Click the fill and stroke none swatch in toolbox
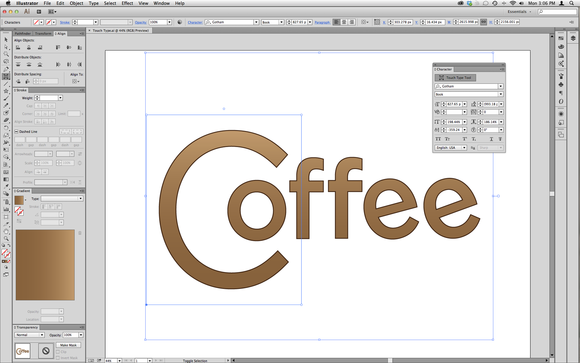 [x=6, y=253]
